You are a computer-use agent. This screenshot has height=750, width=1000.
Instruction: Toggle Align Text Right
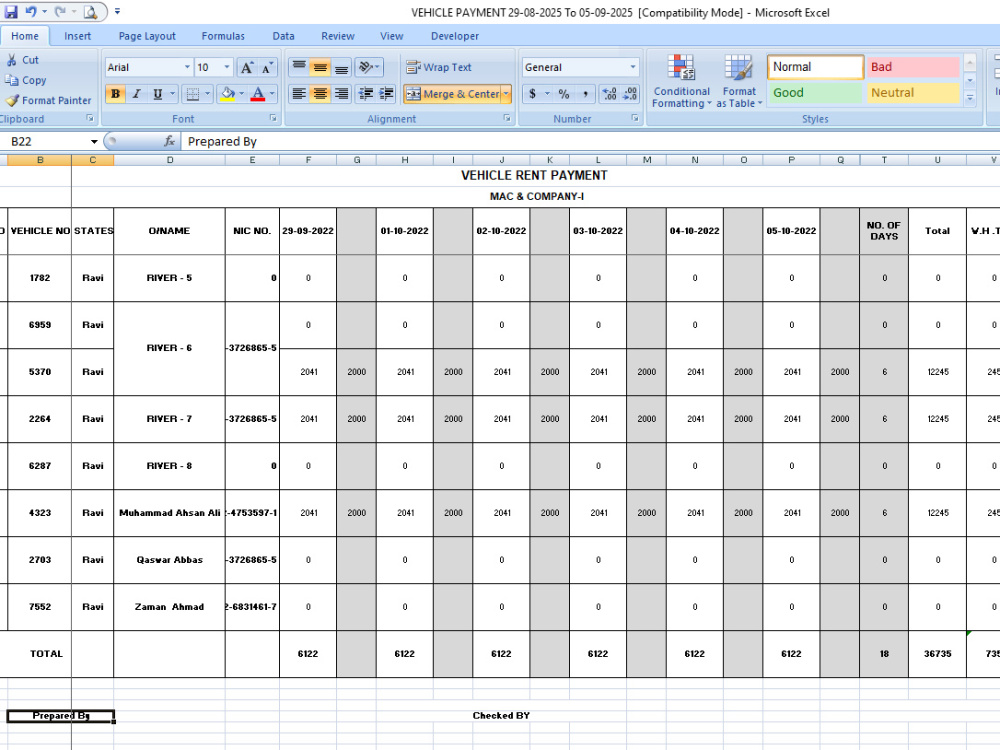pos(342,94)
